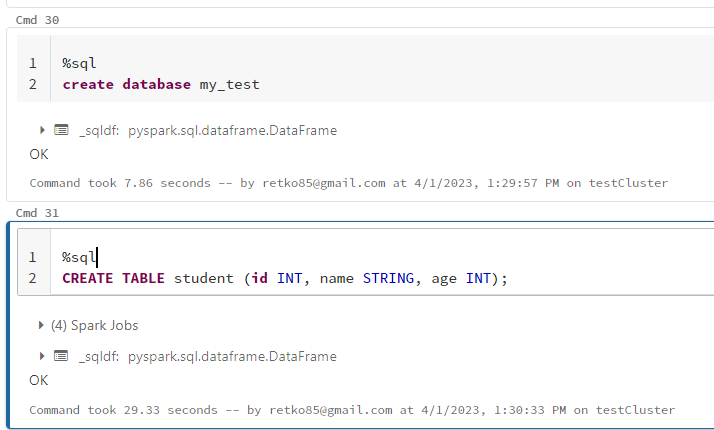Click line number 1 in Cmd 31
The image size is (714, 430).
pos(33,257)
